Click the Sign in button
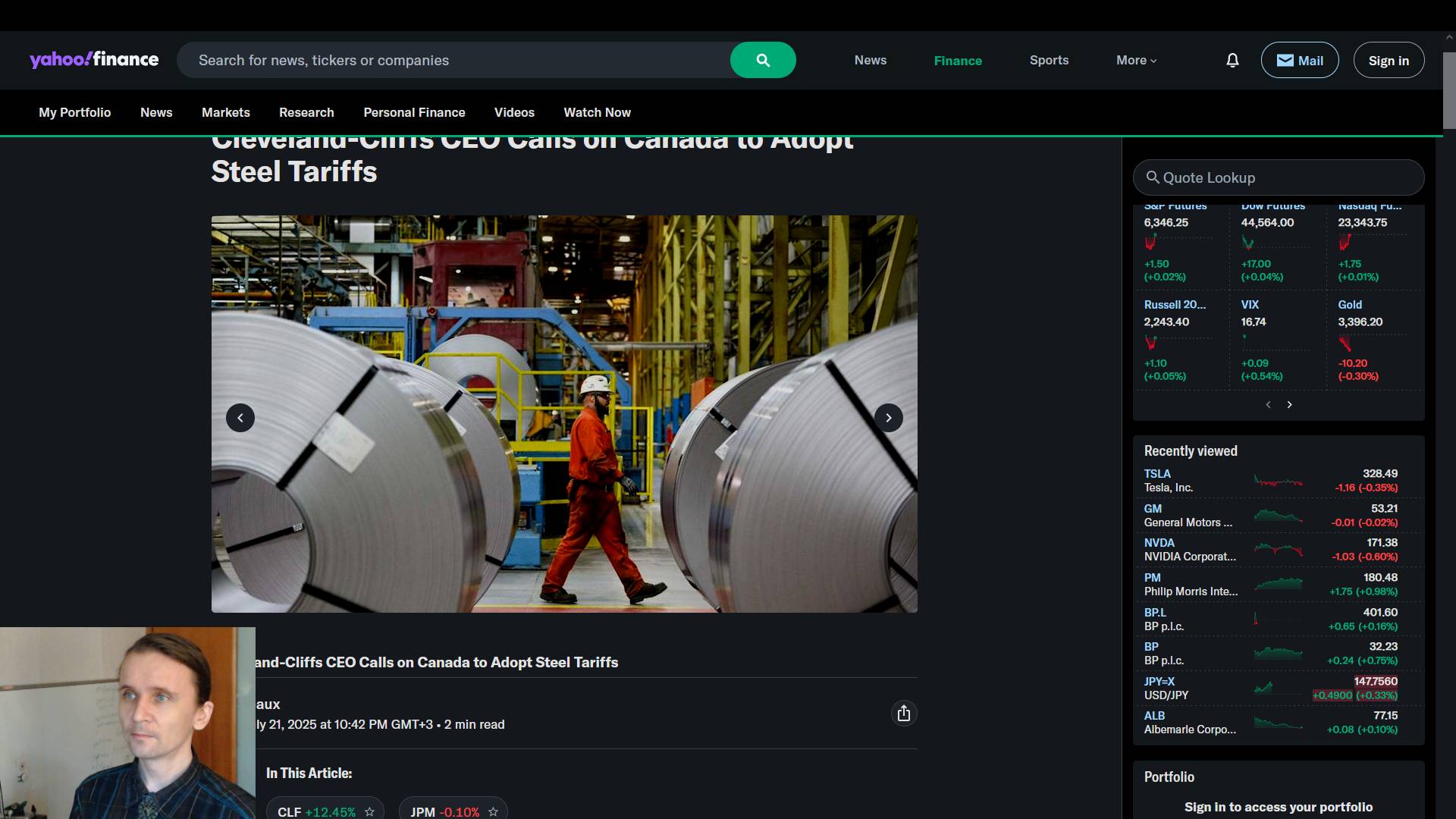1456x819 pixels. click(x=1388, y=60)
